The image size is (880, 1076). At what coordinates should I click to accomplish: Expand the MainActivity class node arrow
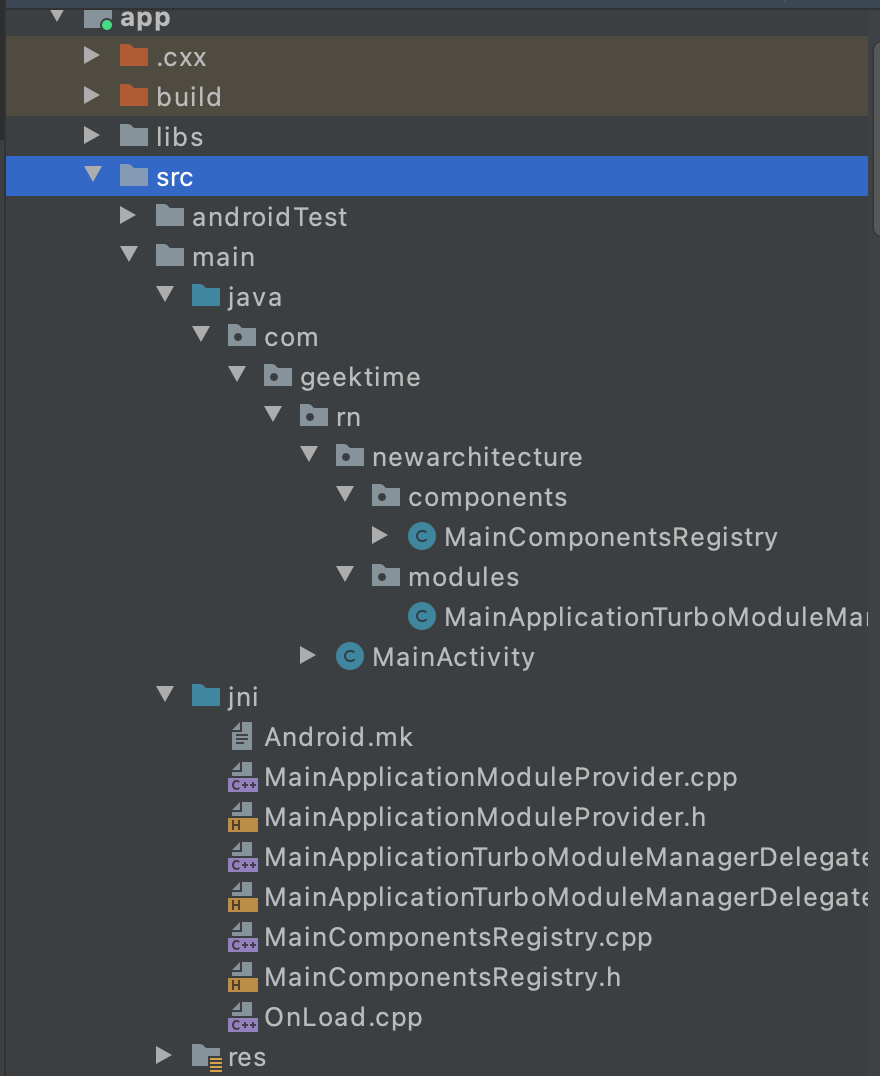click(x=308, y=656)
